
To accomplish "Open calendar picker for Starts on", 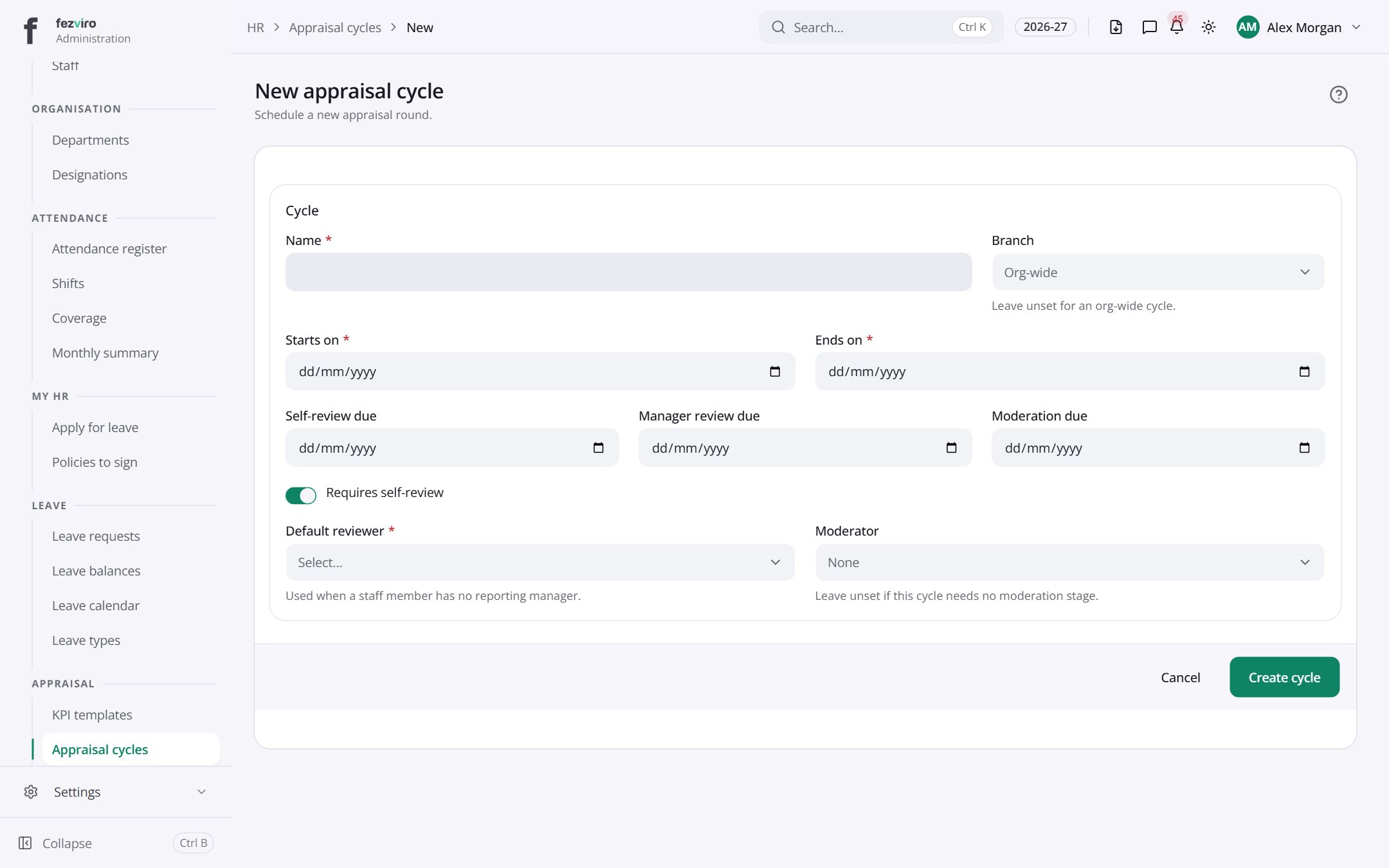I will (775, 372).
